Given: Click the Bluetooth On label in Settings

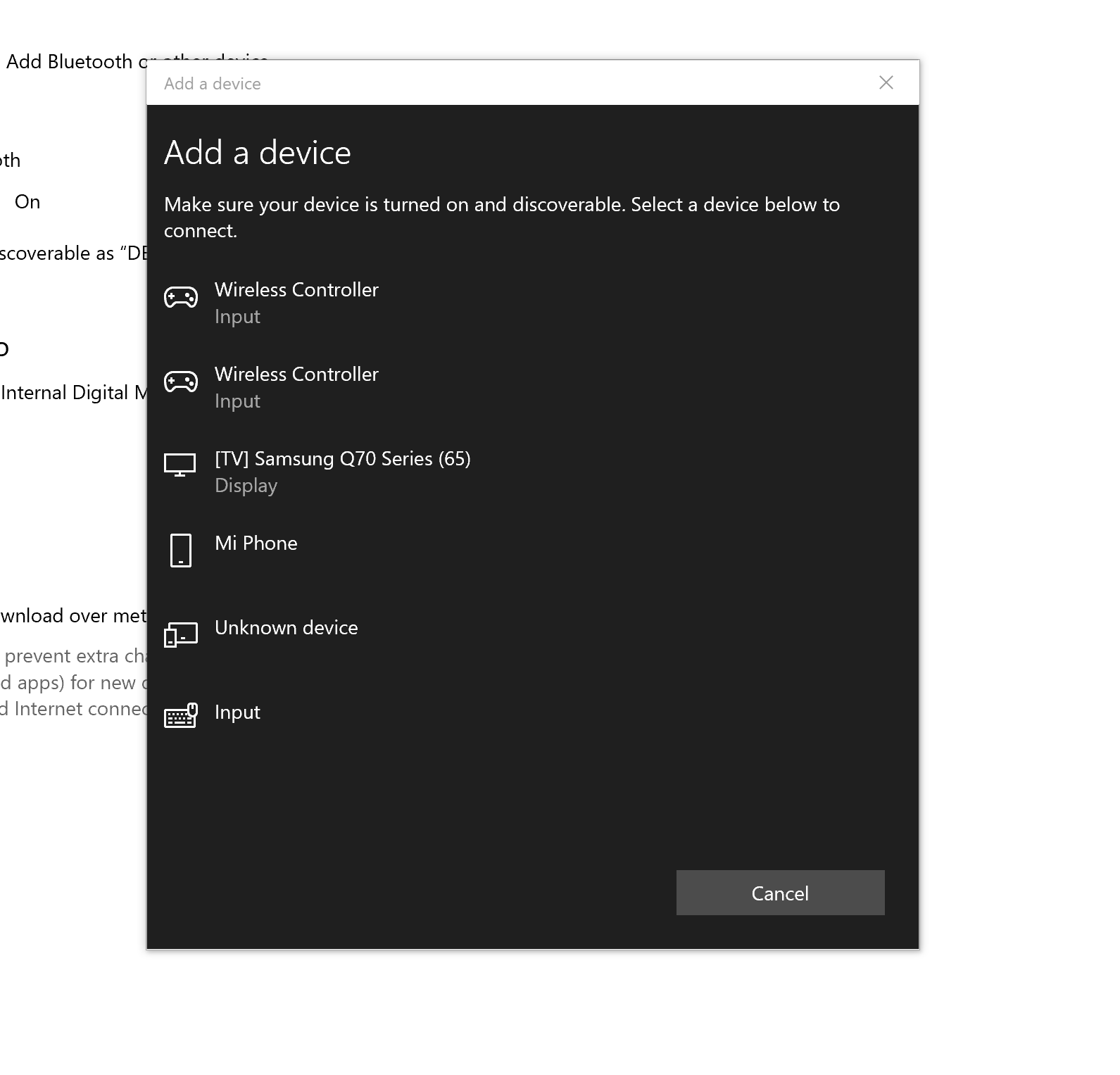Looking at the screenshot, I should click(x=27, y=202).
